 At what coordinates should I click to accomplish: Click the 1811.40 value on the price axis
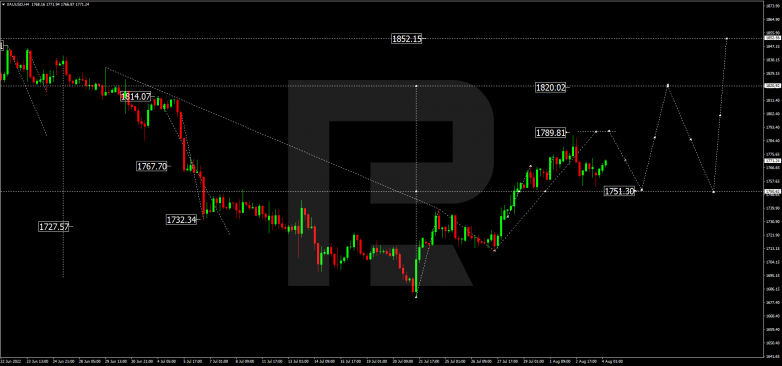(x=772, y=100)
